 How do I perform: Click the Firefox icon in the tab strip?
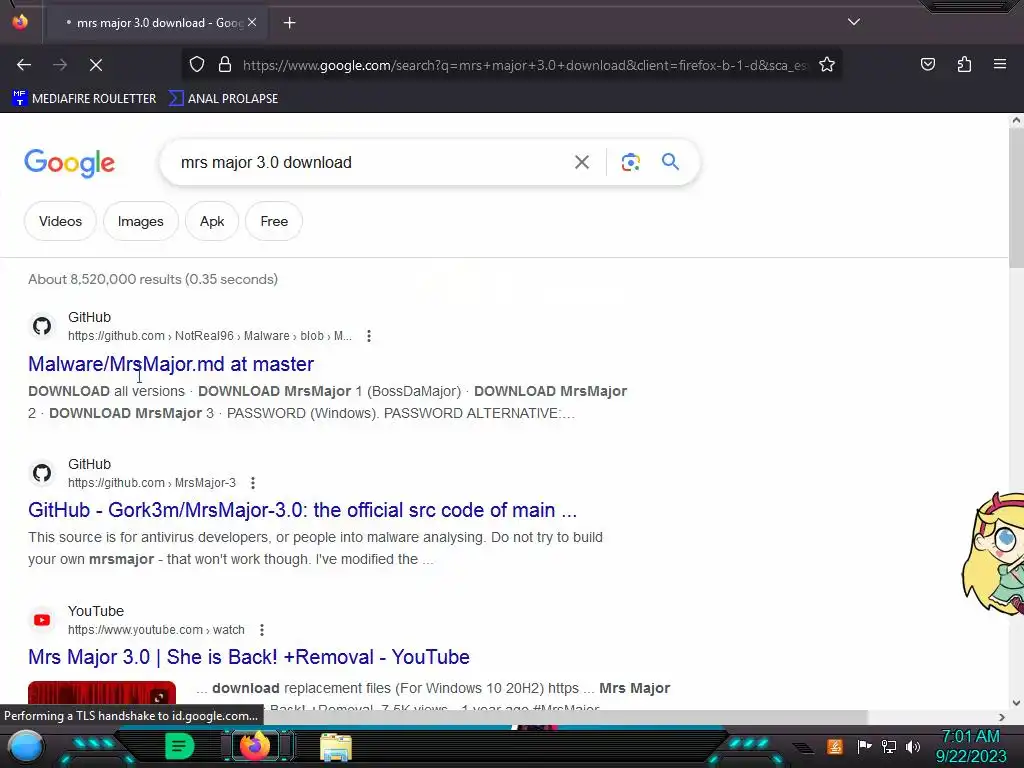(20, 22)
